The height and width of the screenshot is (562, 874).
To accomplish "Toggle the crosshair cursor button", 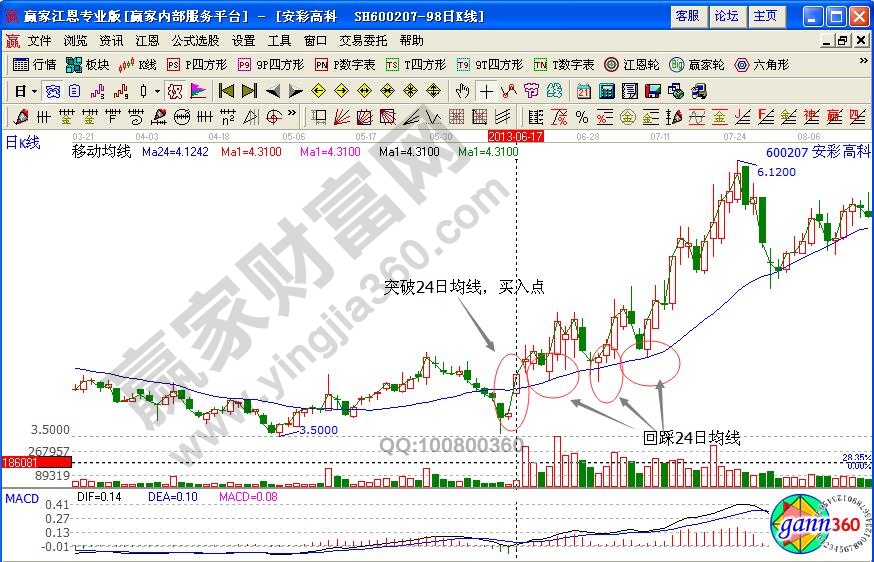I will [x=485, y=91].
